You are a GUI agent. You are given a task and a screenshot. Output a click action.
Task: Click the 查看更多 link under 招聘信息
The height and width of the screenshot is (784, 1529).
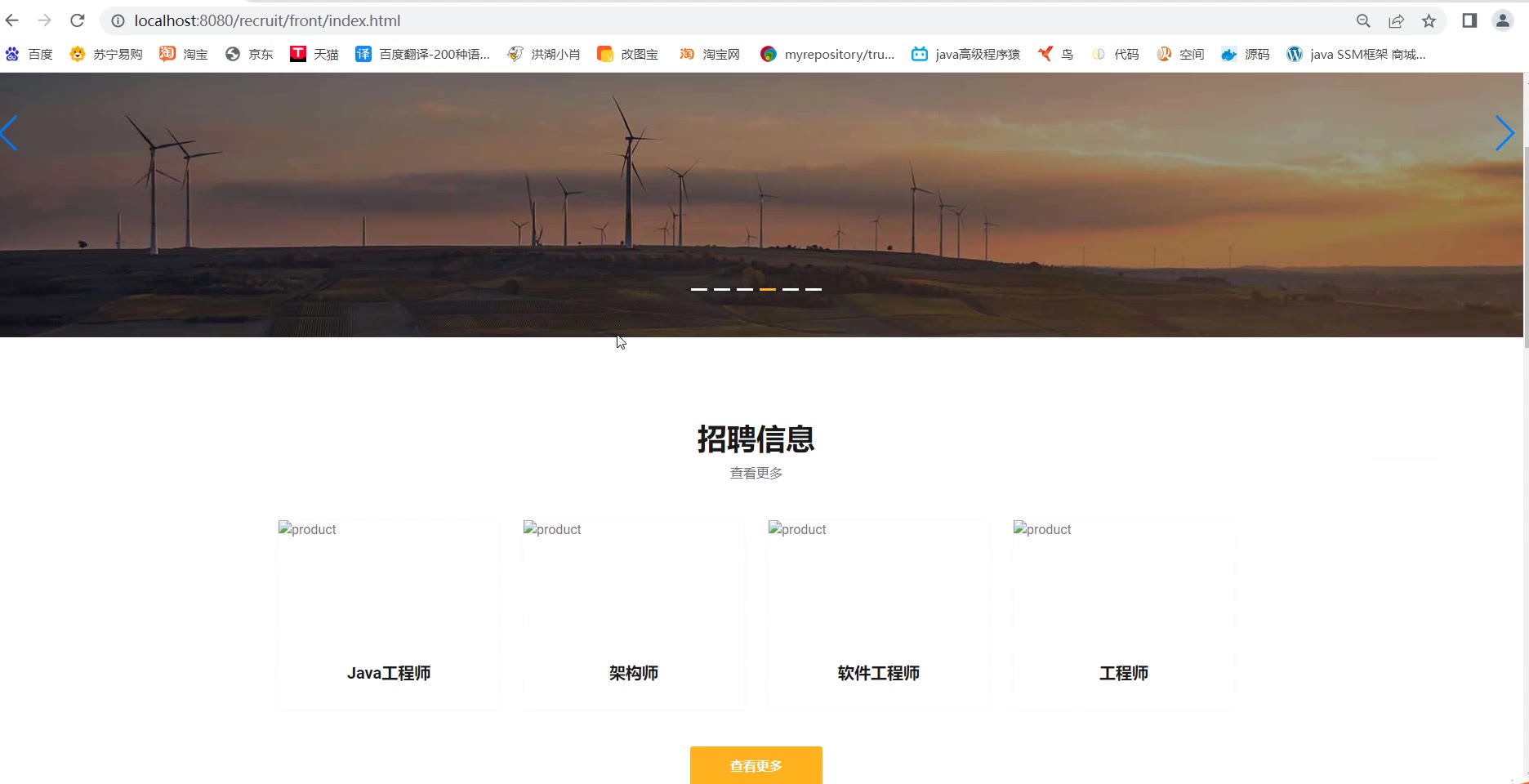756,473
